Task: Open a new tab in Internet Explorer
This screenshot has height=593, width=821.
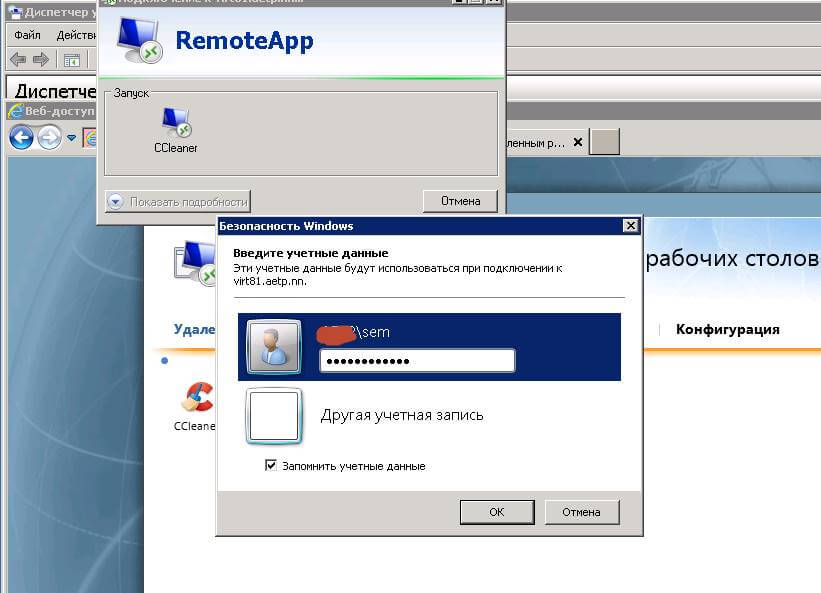Action: coord(604,142)
